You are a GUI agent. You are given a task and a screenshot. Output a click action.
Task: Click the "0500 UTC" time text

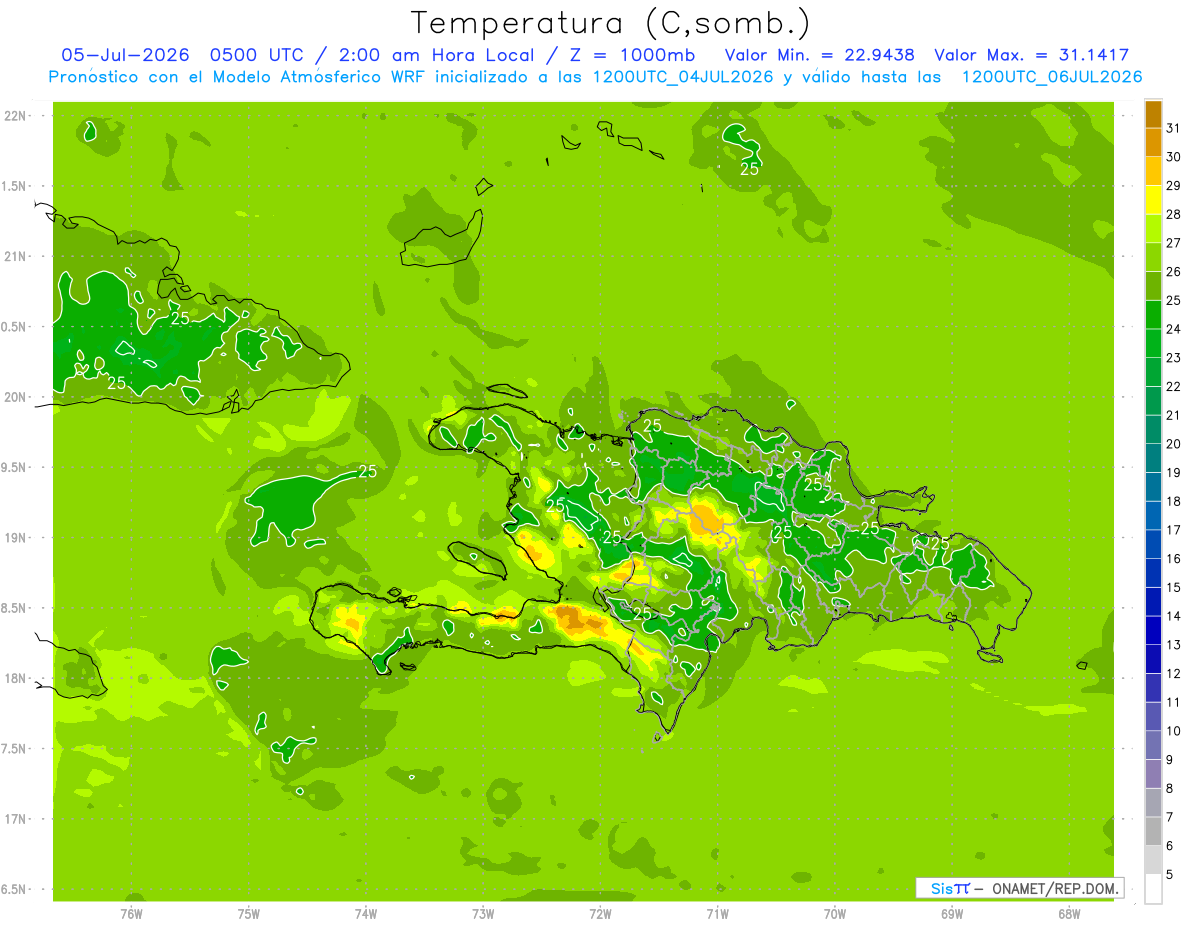(258, 55)
